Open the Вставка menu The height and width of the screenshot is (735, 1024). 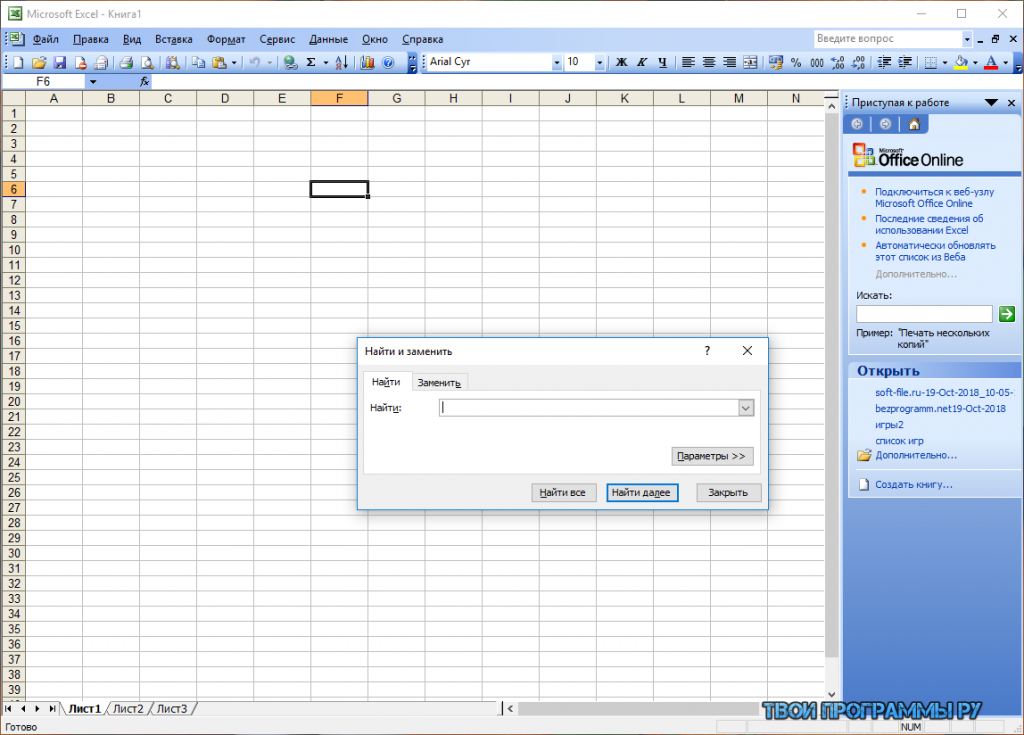click(x=174, y=39)
